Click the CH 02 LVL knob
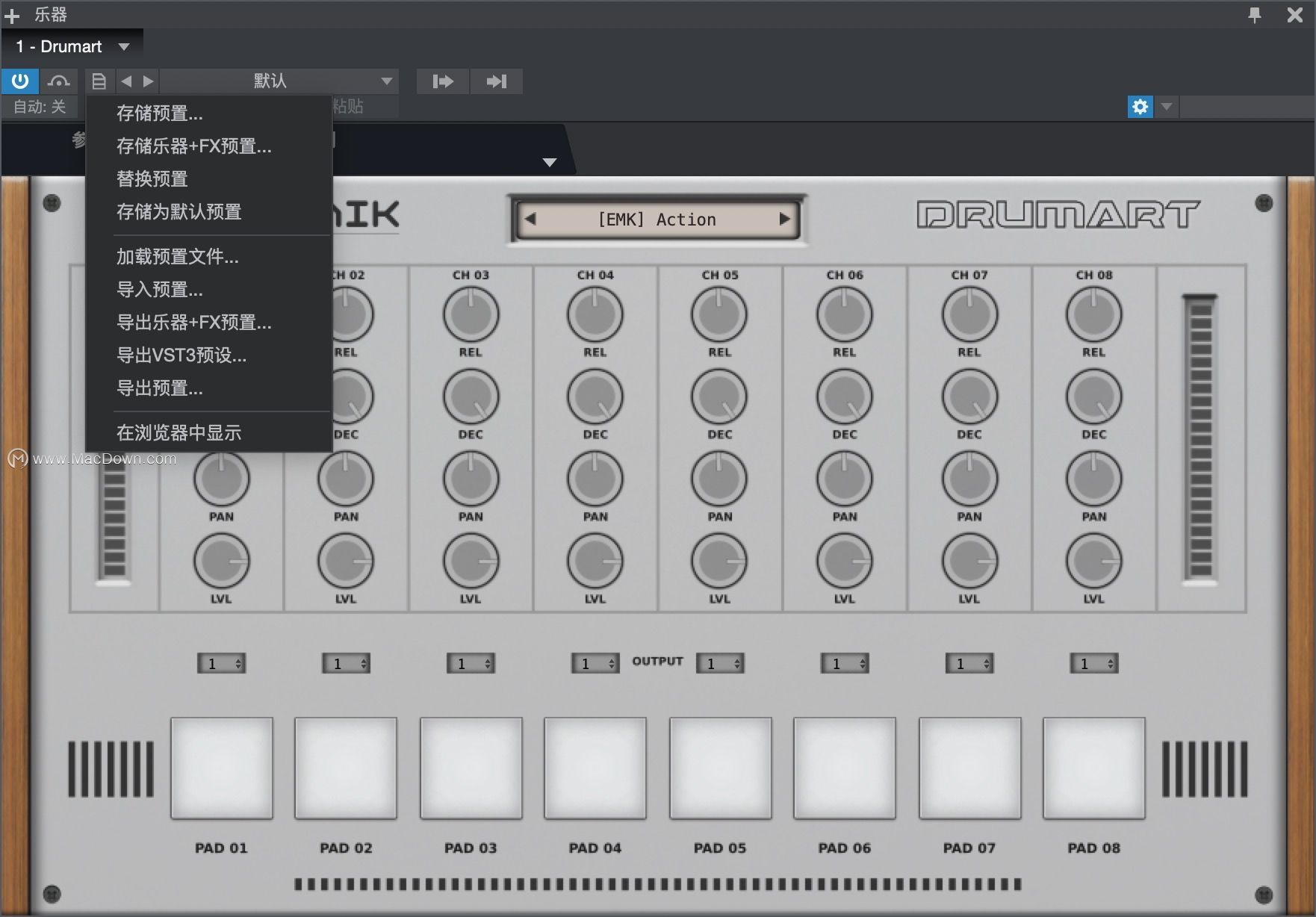This screenshot has width=1316, height=917. (x=346, y=561)
